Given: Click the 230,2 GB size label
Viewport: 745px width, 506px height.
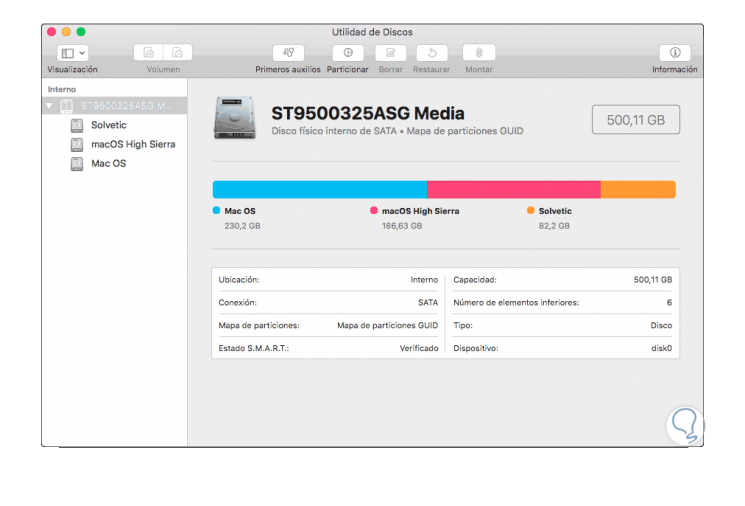Looking at the screenshot, I should [x=242, y=226].
